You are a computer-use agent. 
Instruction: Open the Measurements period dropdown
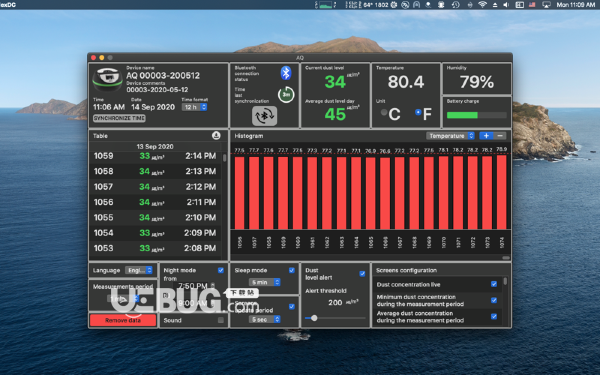coord(123,298)
